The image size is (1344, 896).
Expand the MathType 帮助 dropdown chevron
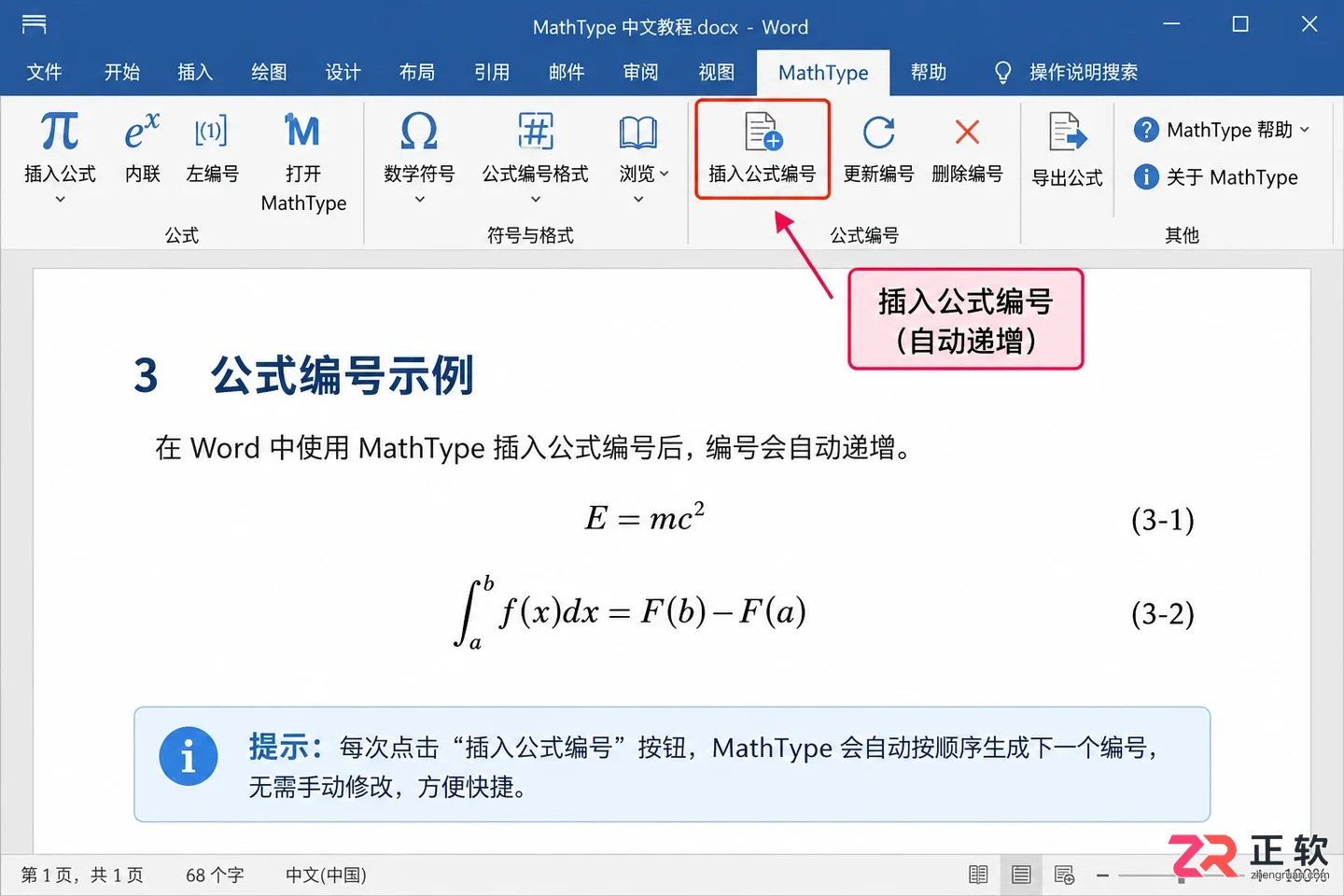1305,130
